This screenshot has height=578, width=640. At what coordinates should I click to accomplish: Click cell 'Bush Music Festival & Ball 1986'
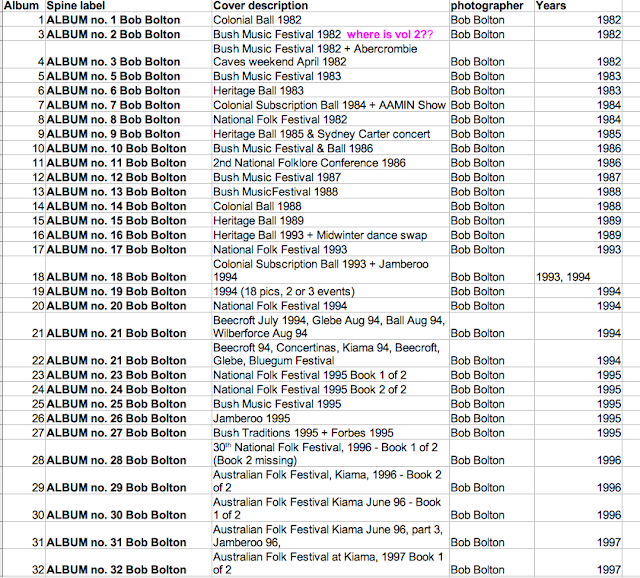330,148
